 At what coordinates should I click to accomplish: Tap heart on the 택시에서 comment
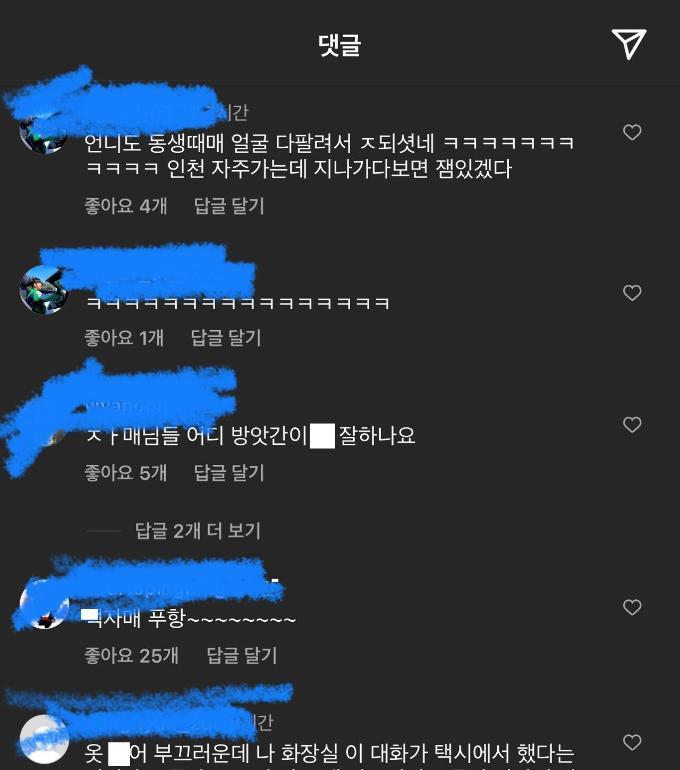pos(632,742)
